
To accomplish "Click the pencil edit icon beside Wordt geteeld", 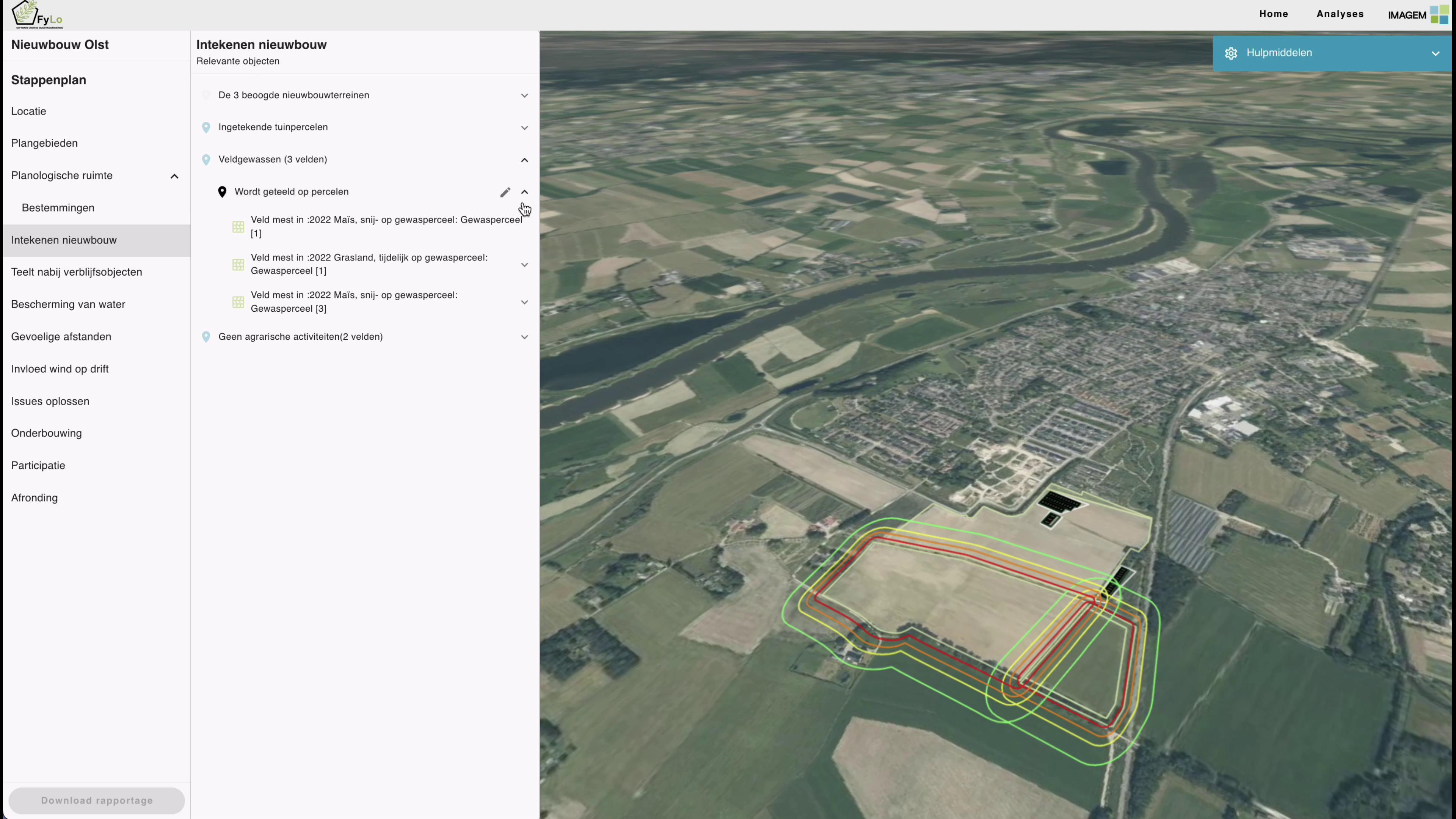I will [x=505, y=192].
